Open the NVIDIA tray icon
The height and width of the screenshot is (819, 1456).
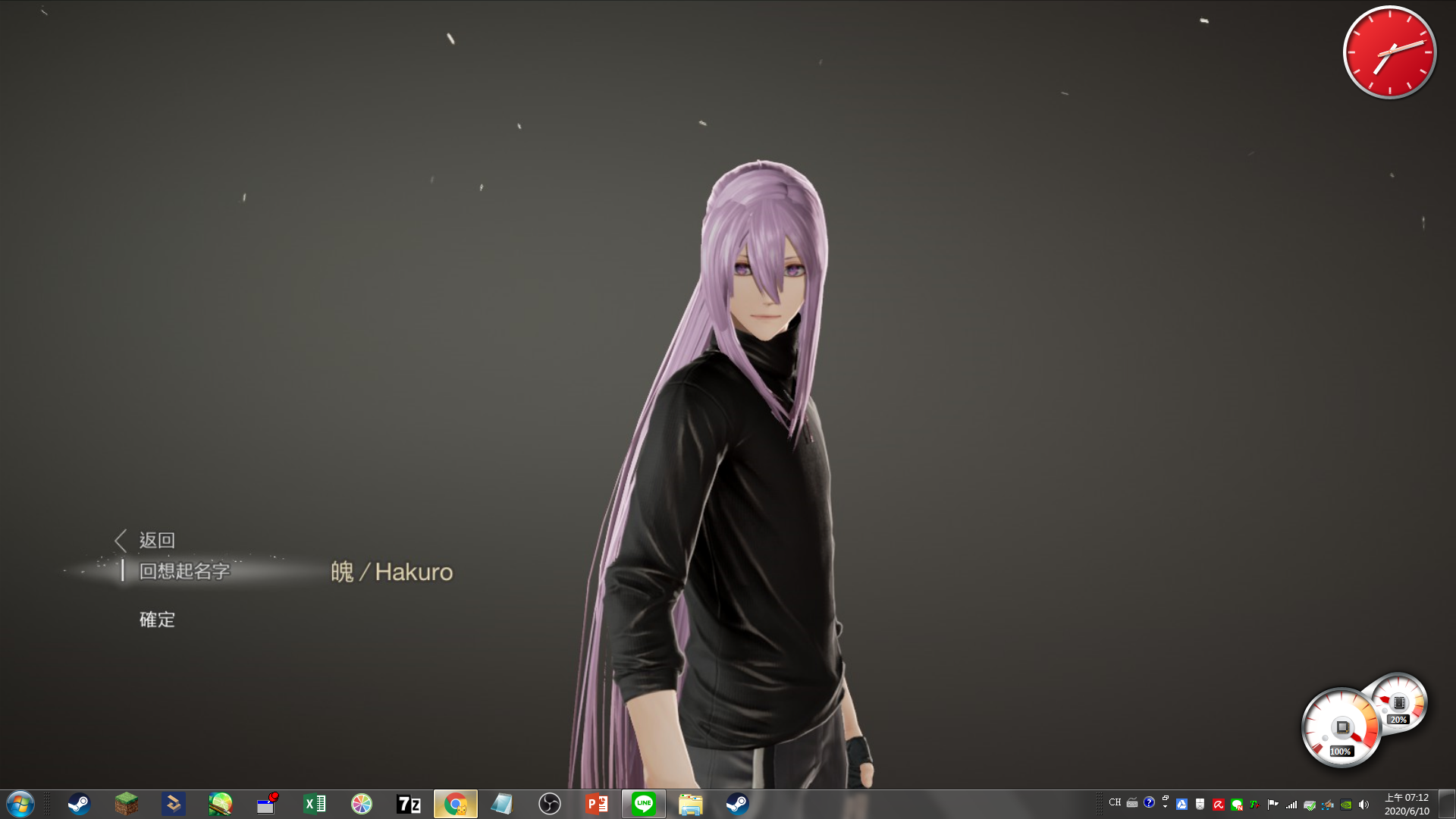(1346, 805)
